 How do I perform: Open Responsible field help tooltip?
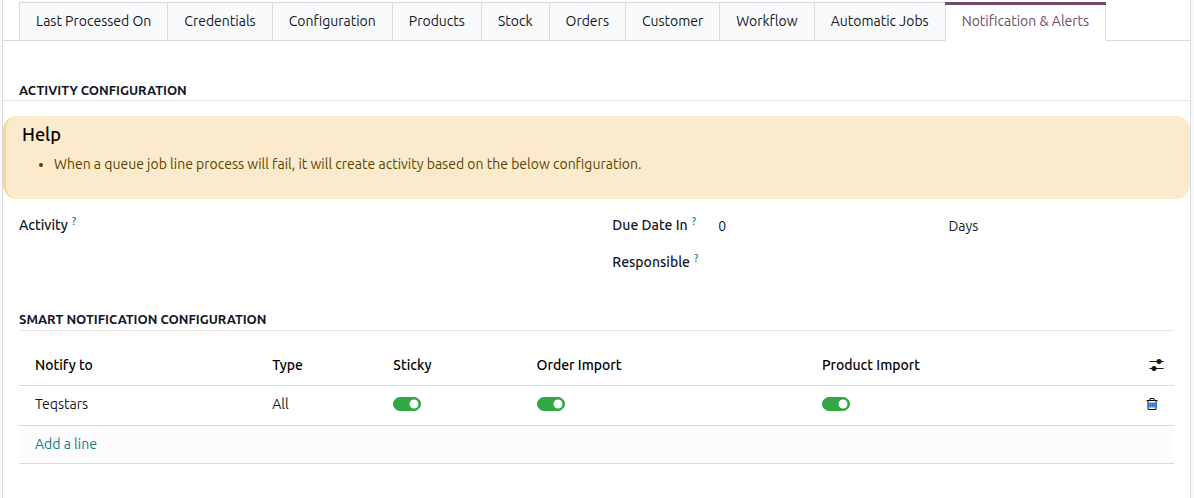pyautogui.click(x=696, y=259)
